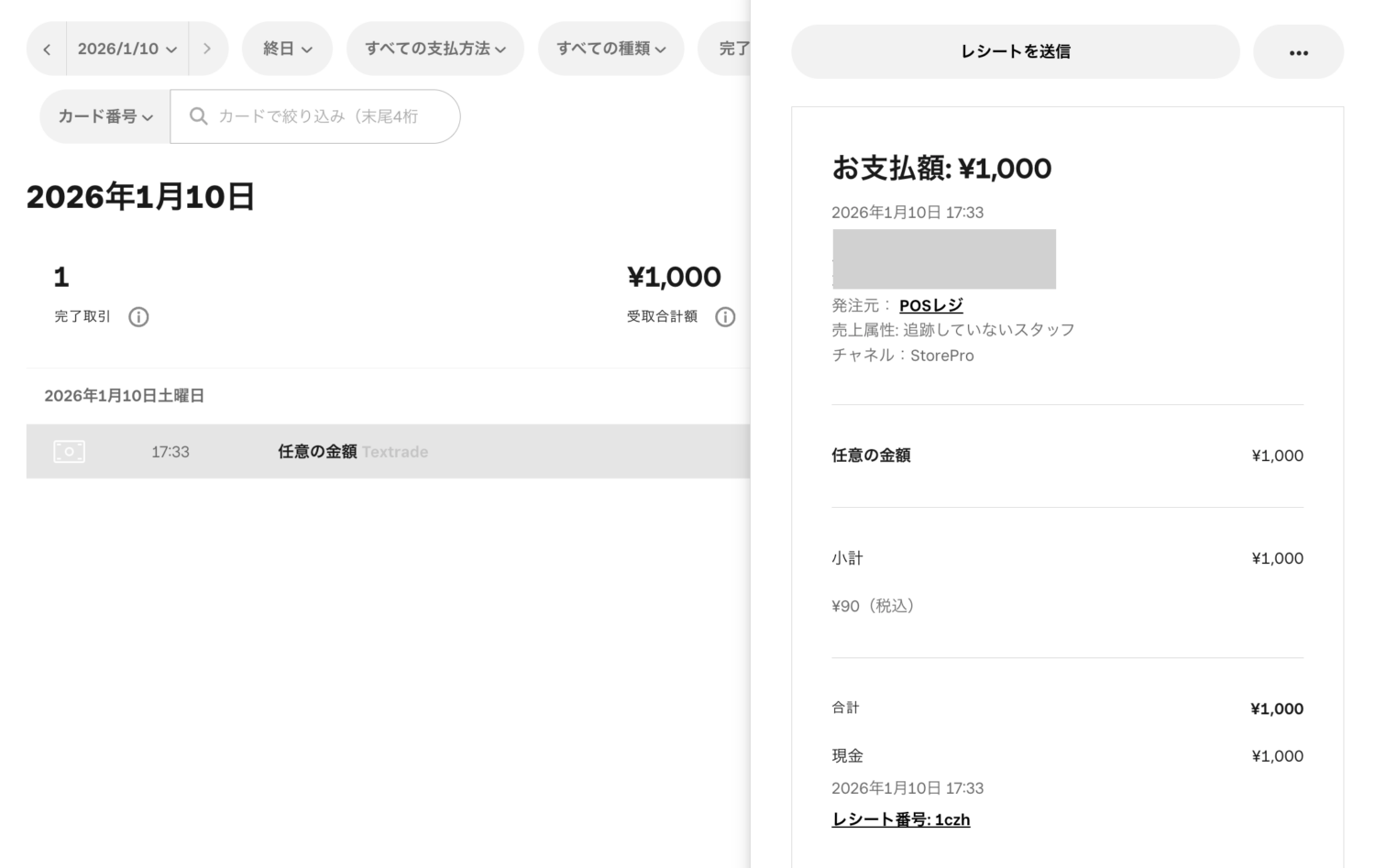Expand the カード番号 search type selector

(104, 116)
